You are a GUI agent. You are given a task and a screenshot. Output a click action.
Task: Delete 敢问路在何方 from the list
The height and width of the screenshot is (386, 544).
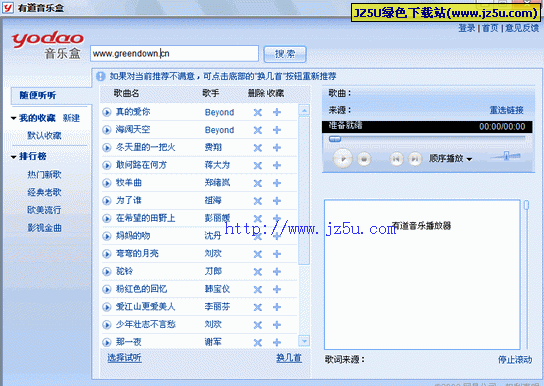pyautogui.click(x=257, y=165)
